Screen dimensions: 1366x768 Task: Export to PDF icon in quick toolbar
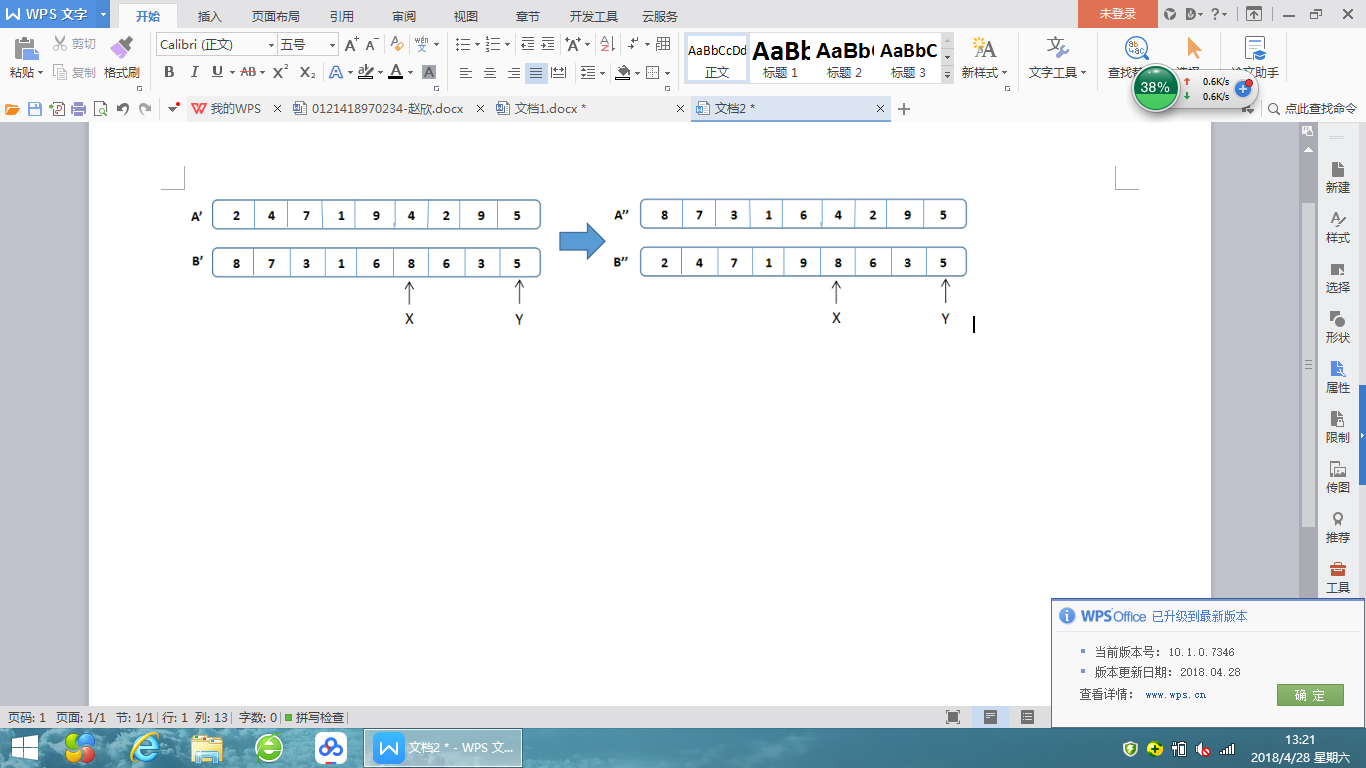57,109
